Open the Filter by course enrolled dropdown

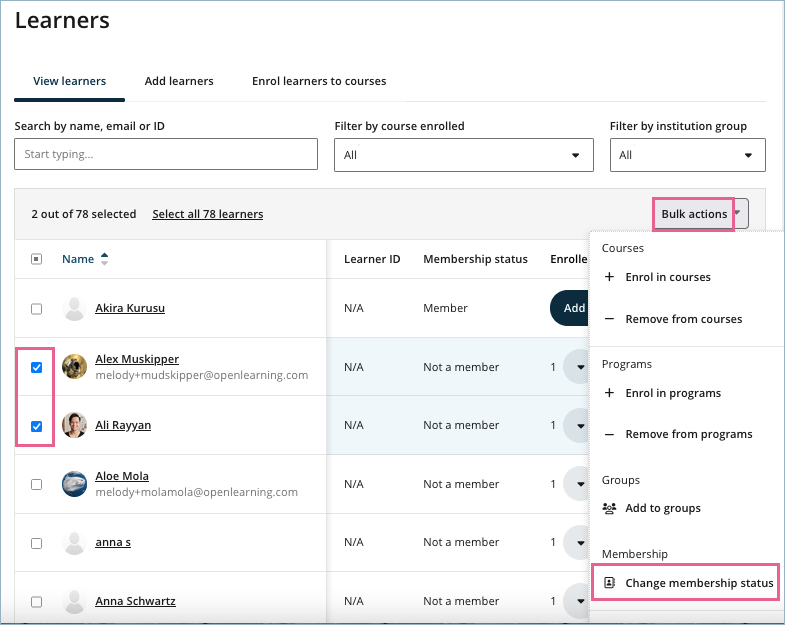tap(463, 155)
